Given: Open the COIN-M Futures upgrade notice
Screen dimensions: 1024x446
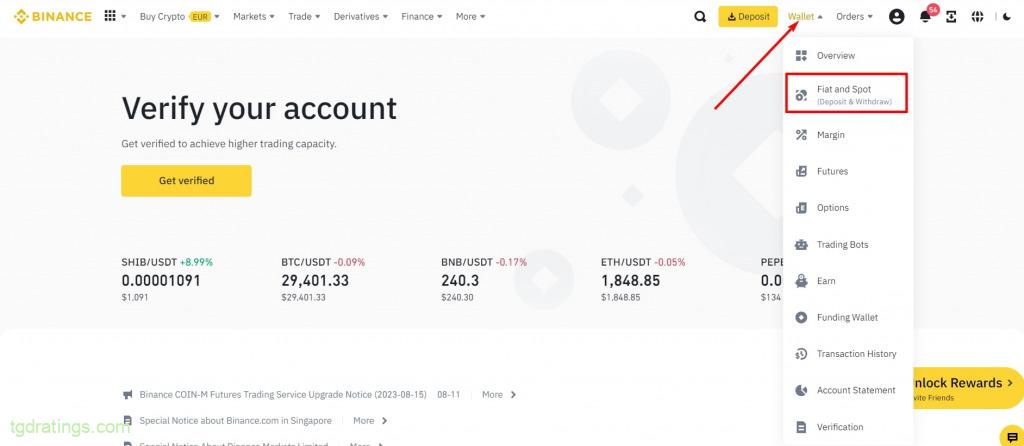Looking at the screenshot, I should (x=283, y=395).
